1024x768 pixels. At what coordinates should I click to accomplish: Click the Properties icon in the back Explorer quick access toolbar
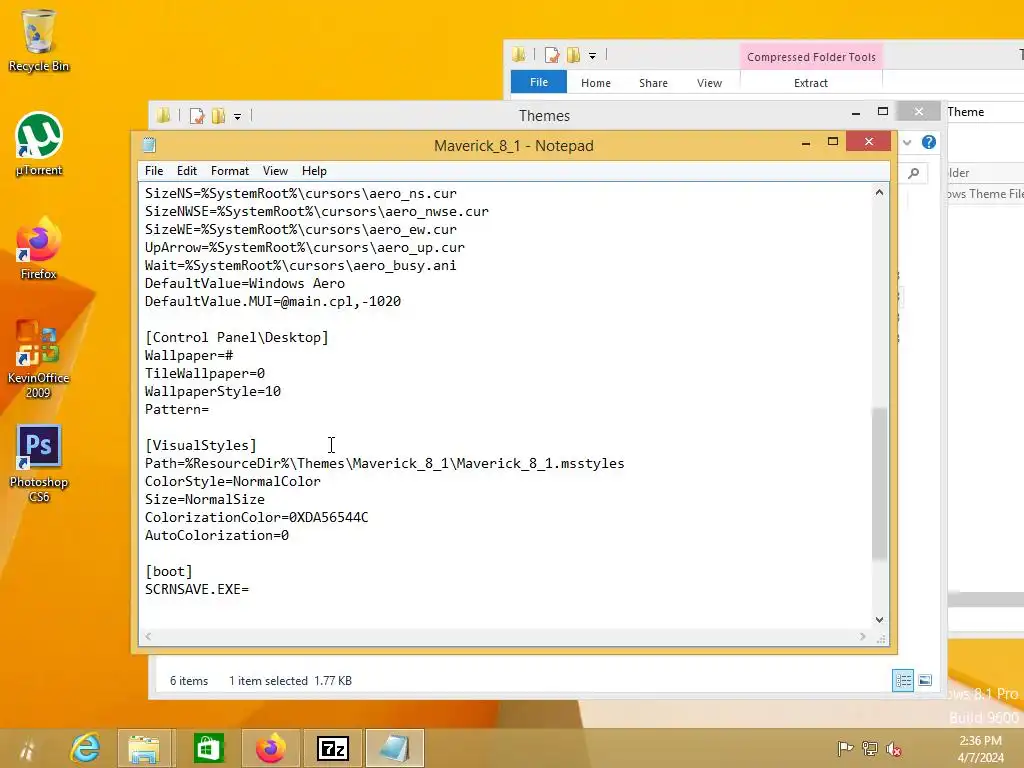(552, 55)
